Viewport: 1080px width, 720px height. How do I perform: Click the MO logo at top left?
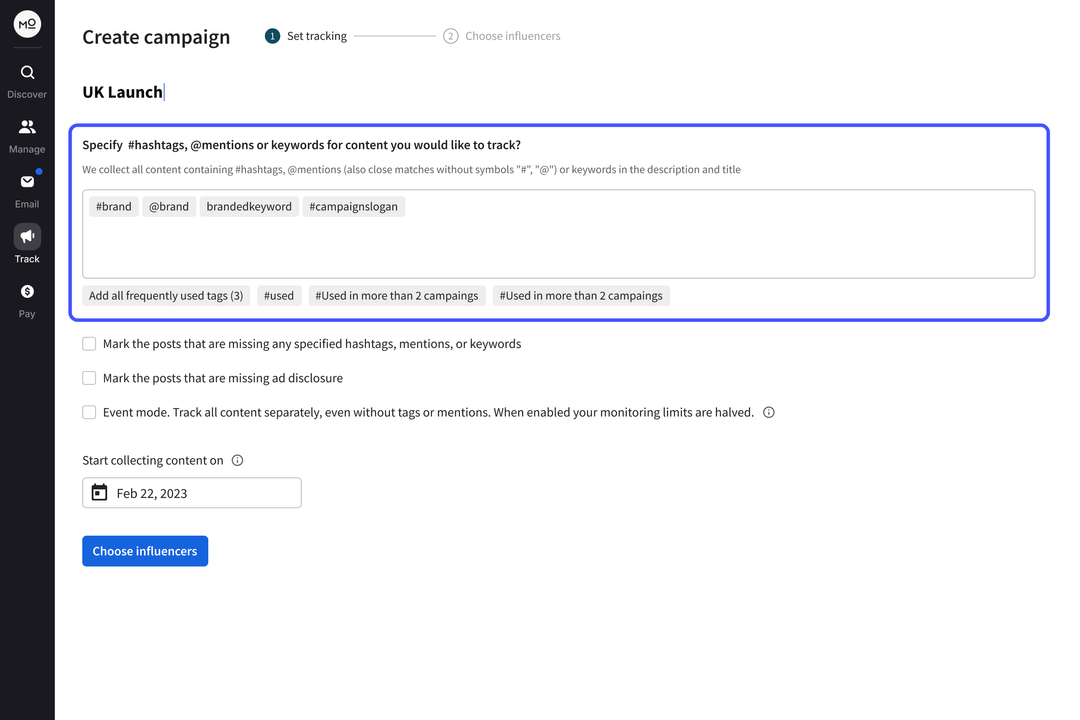pos(26,24)
